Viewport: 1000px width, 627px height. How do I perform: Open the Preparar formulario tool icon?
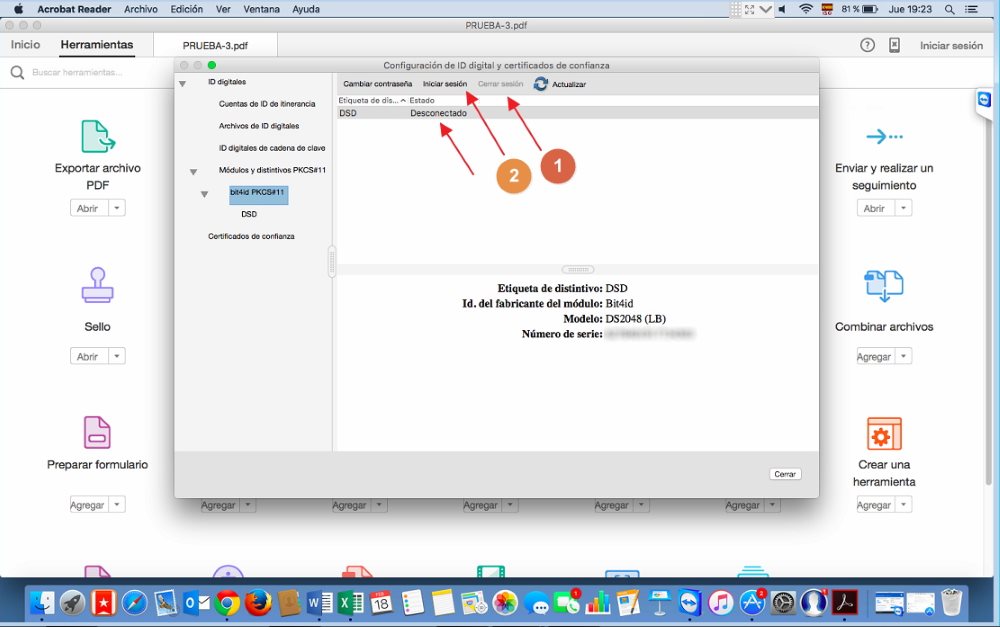pos(98,432)
